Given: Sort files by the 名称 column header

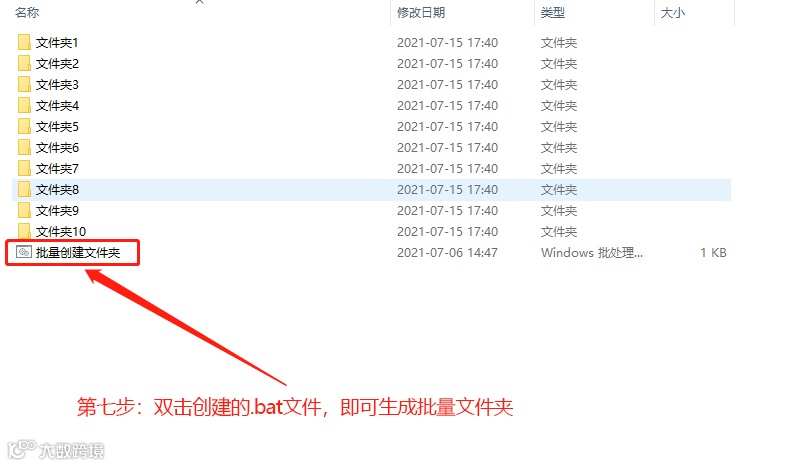Looking at the screenshot, I should pyautogui.click(x=27, y=13).
